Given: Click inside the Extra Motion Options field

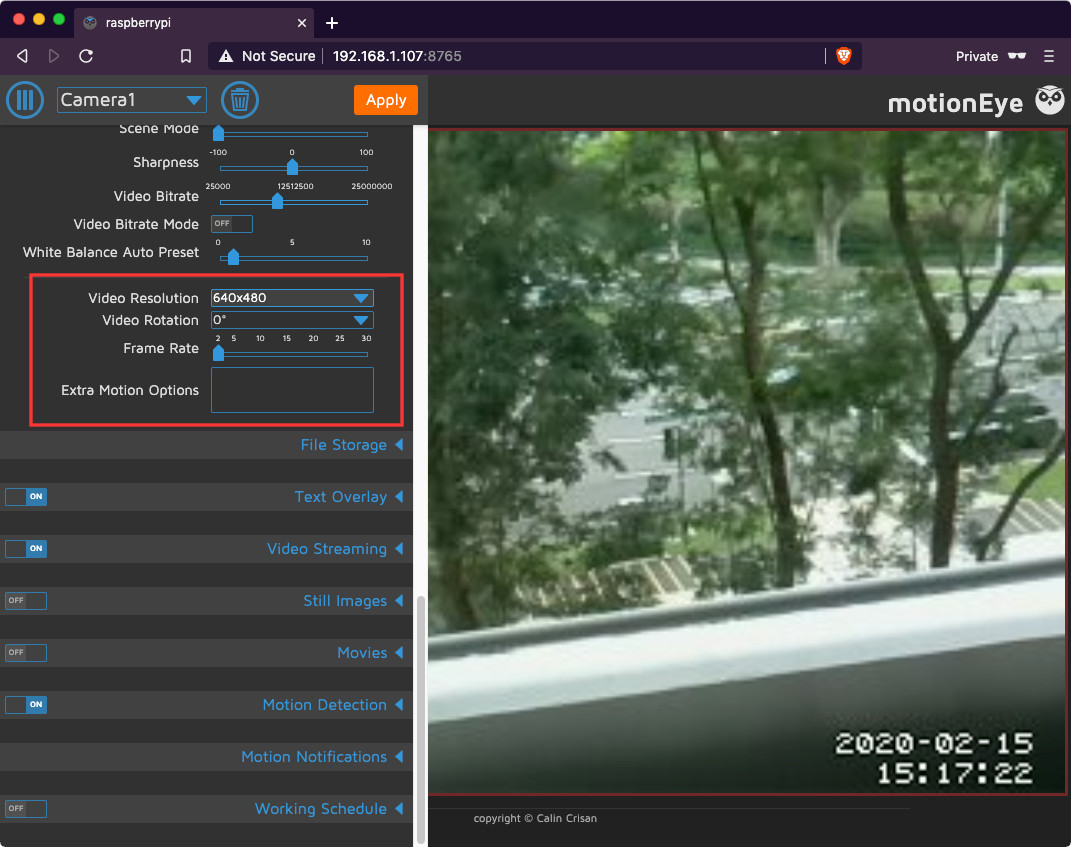Looking at the screenshot, I should tap(292, 390).
